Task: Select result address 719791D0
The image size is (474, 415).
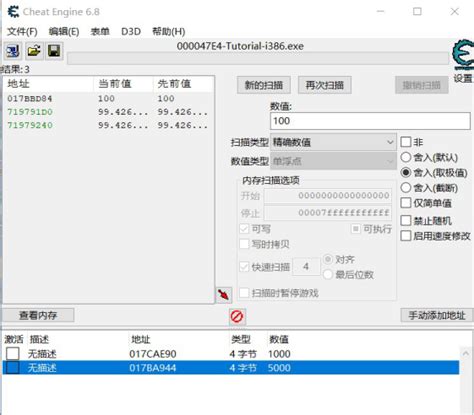Action: click(30, 112)
